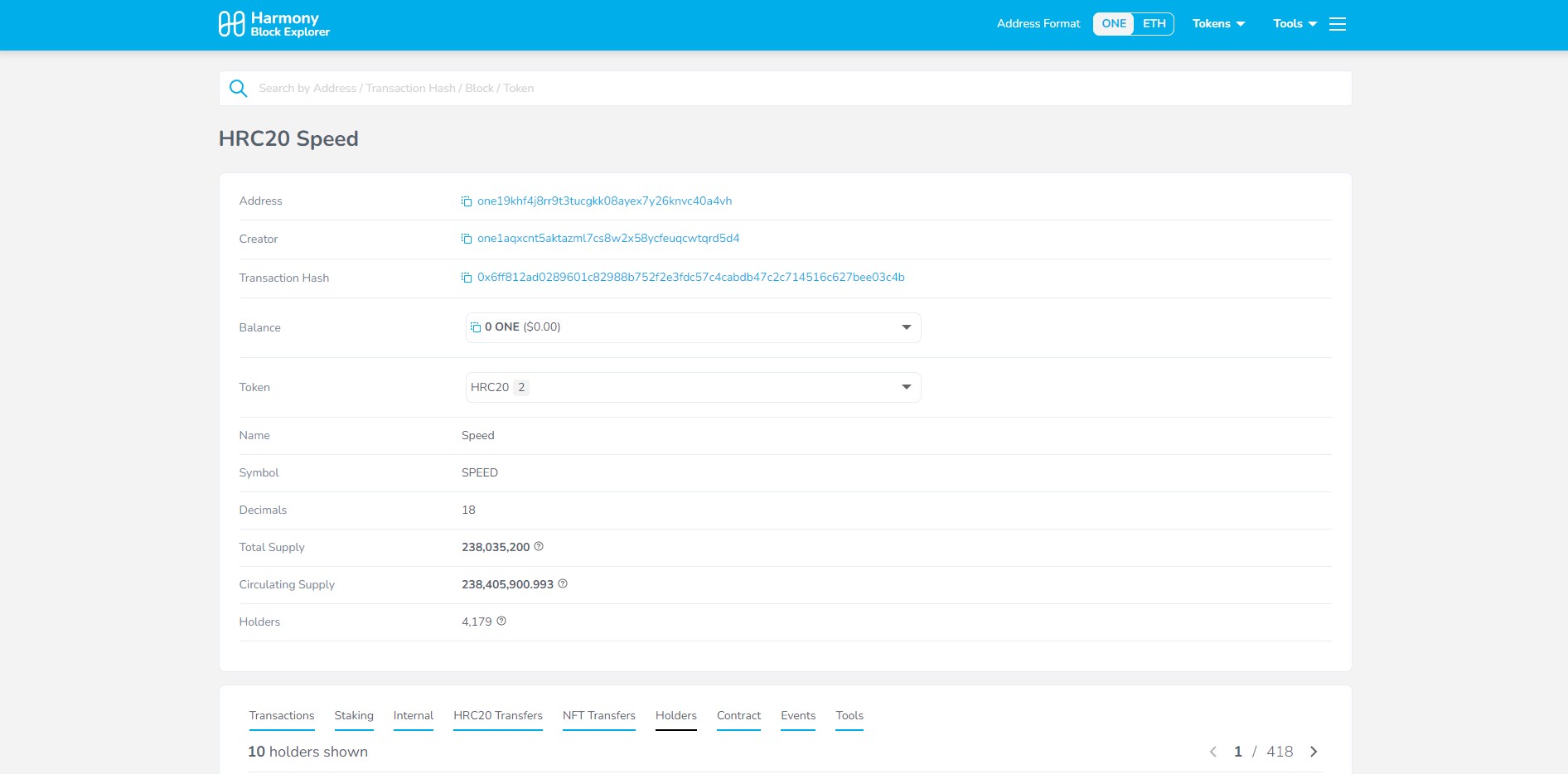Select the Holders tab
This screenshot has height=774, width=1568.
click(x=676, y=716)
